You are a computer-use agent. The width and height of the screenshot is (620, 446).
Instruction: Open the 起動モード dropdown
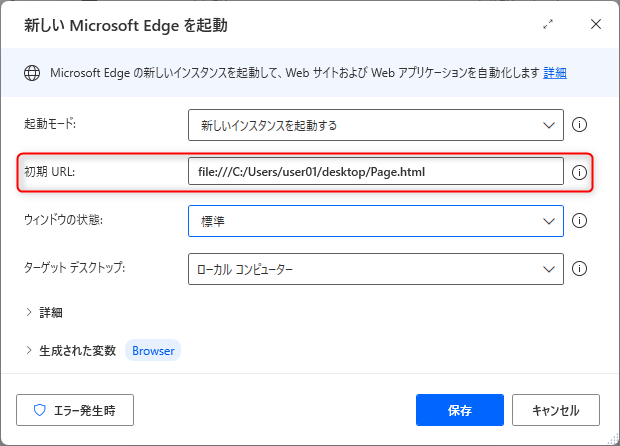coord(376,125)
